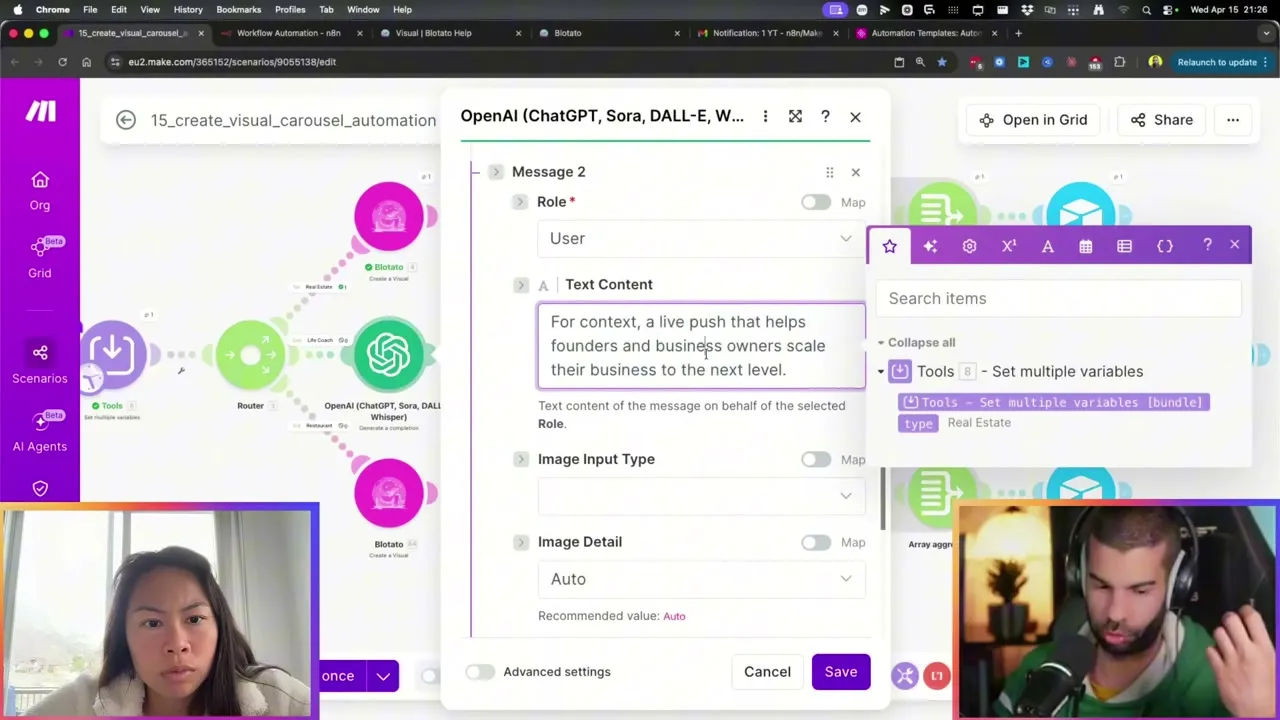
Task: Insert the Tools Set multiple variables bundle pill
Action: 1054,402
